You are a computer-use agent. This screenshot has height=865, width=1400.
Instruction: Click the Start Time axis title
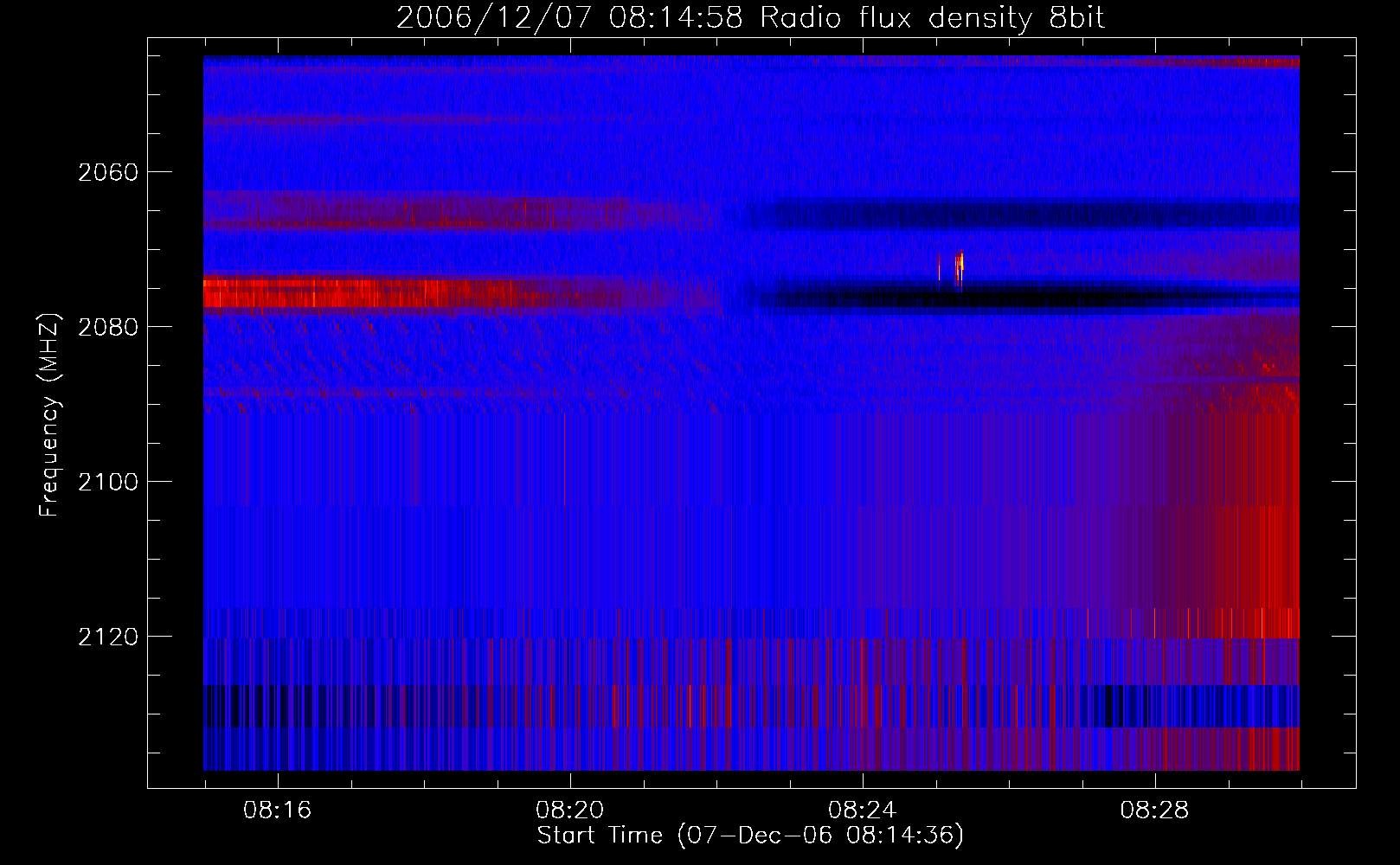coord(750,836)
